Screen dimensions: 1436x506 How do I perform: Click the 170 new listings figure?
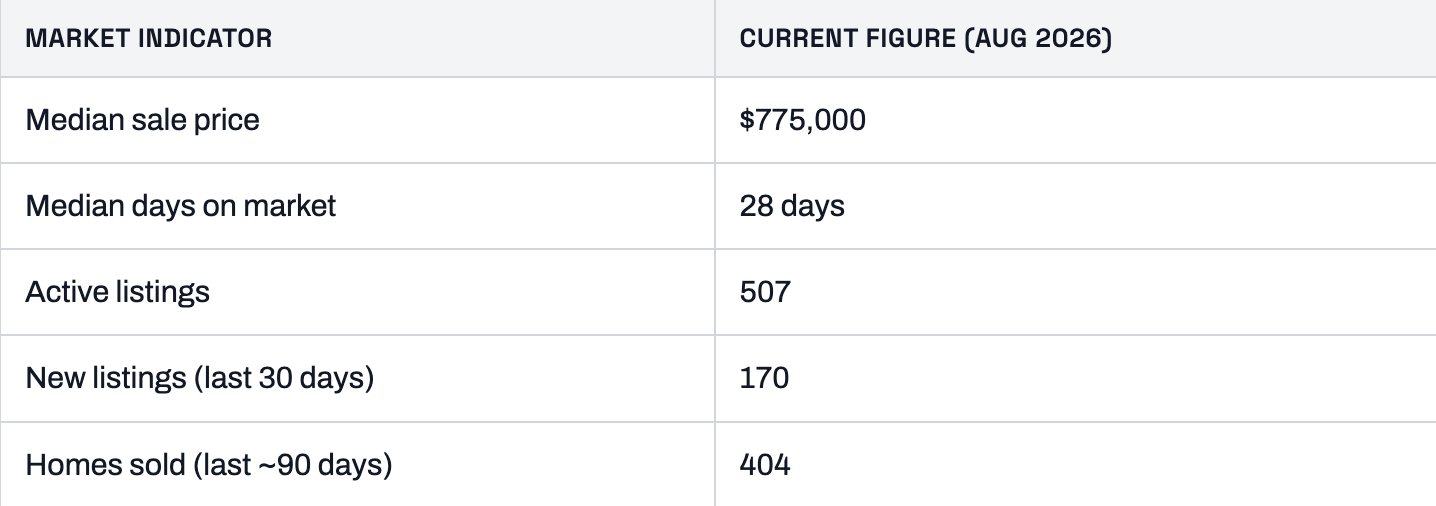764,378
